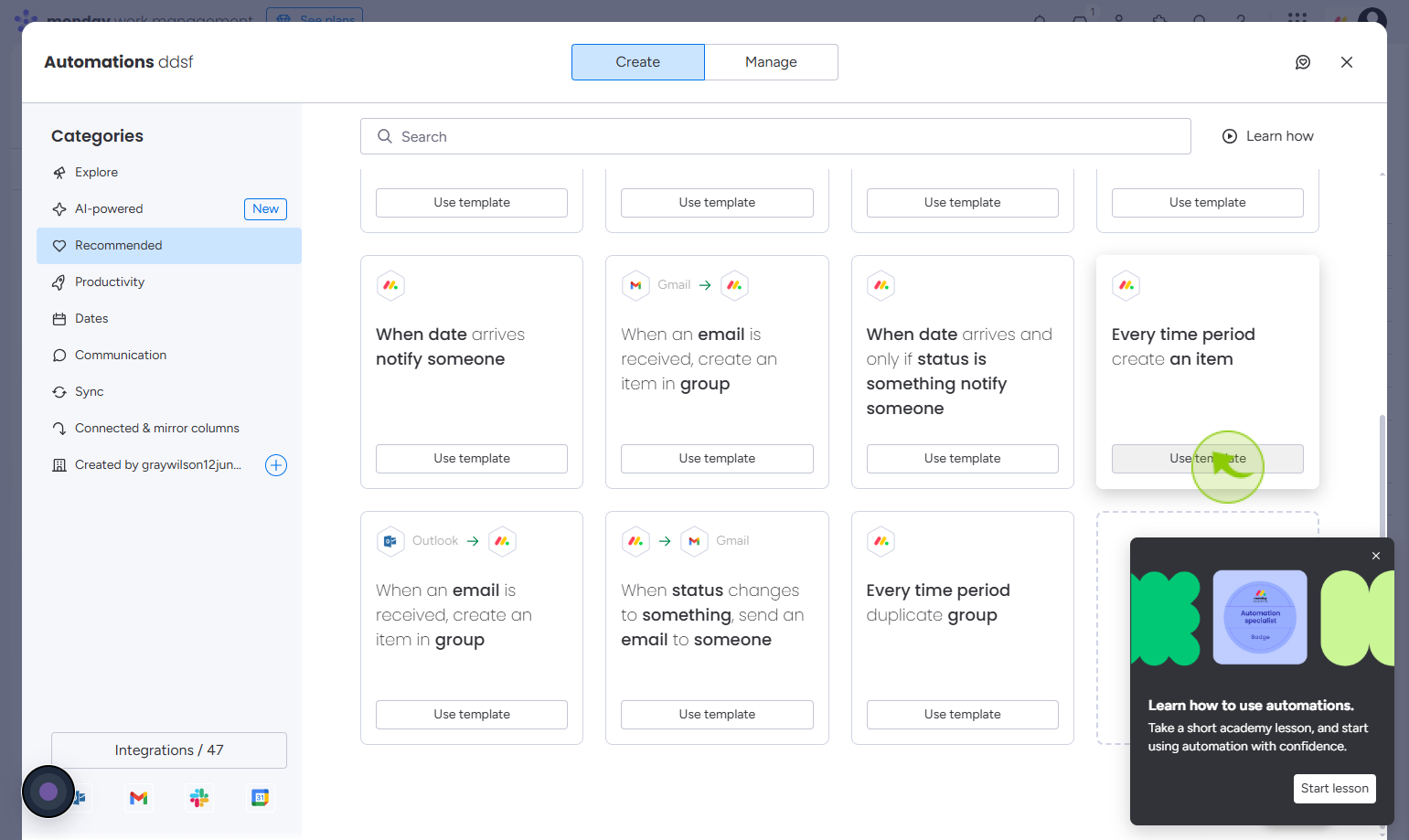Click 'When date arrives notify someone' text
1409x840 pixels.
coord(451,346)
